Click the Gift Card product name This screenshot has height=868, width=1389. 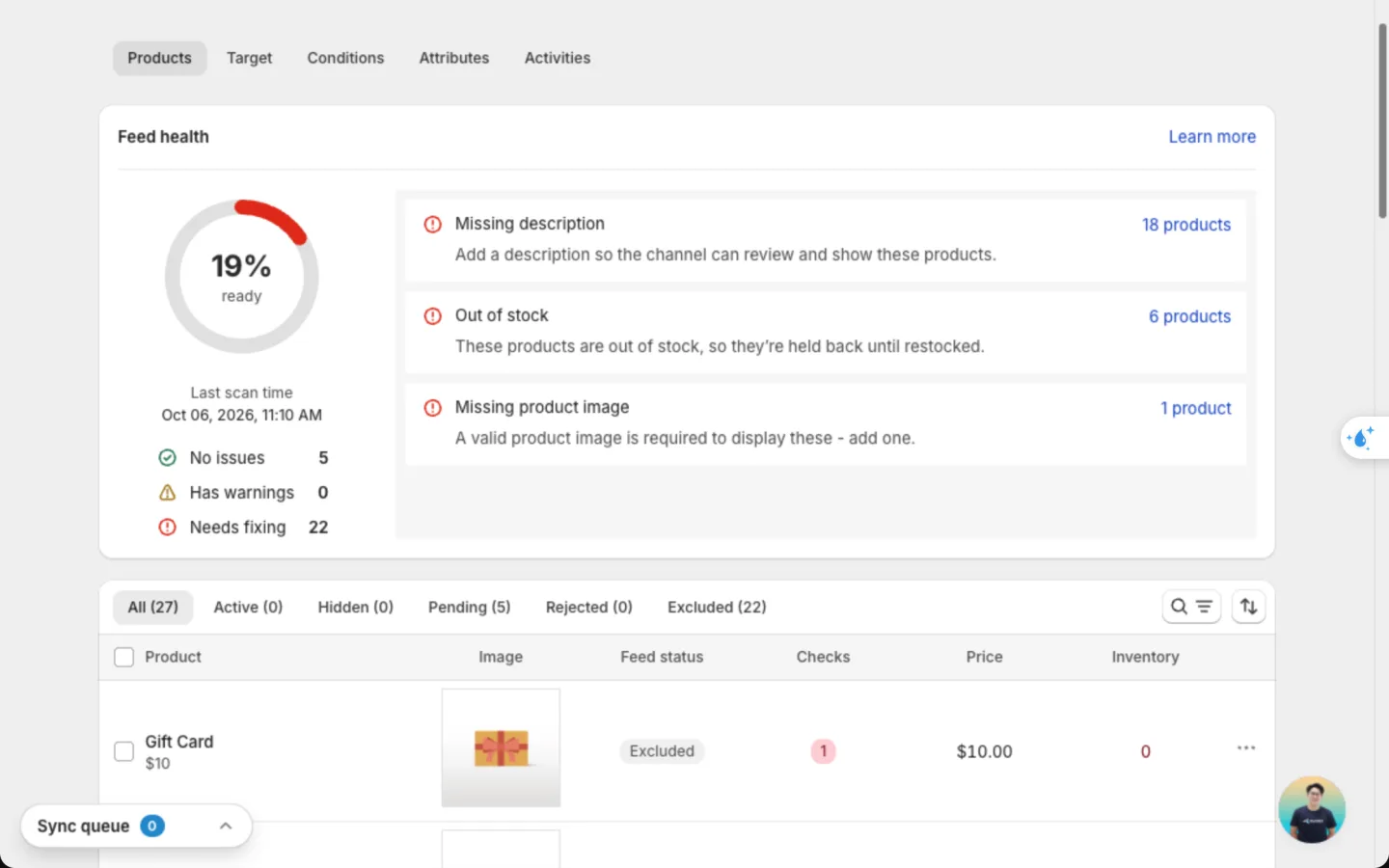click(179, 742)
